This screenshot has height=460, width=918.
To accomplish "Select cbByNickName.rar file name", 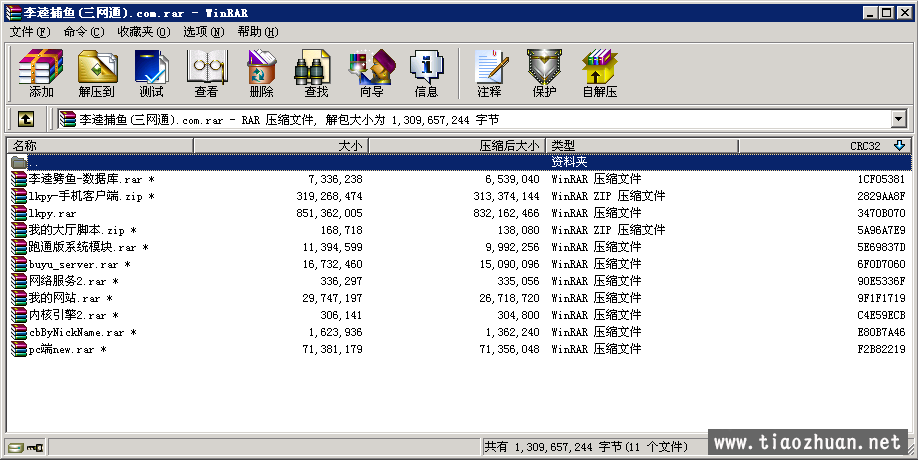I will pos(83,332).
